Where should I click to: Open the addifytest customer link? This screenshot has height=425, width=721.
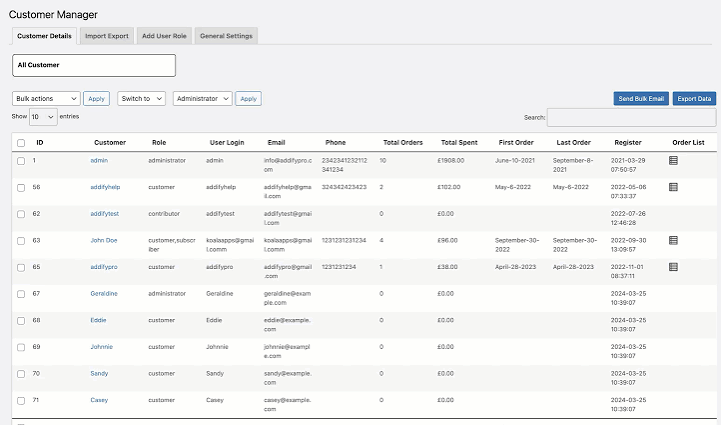point(105,214)
